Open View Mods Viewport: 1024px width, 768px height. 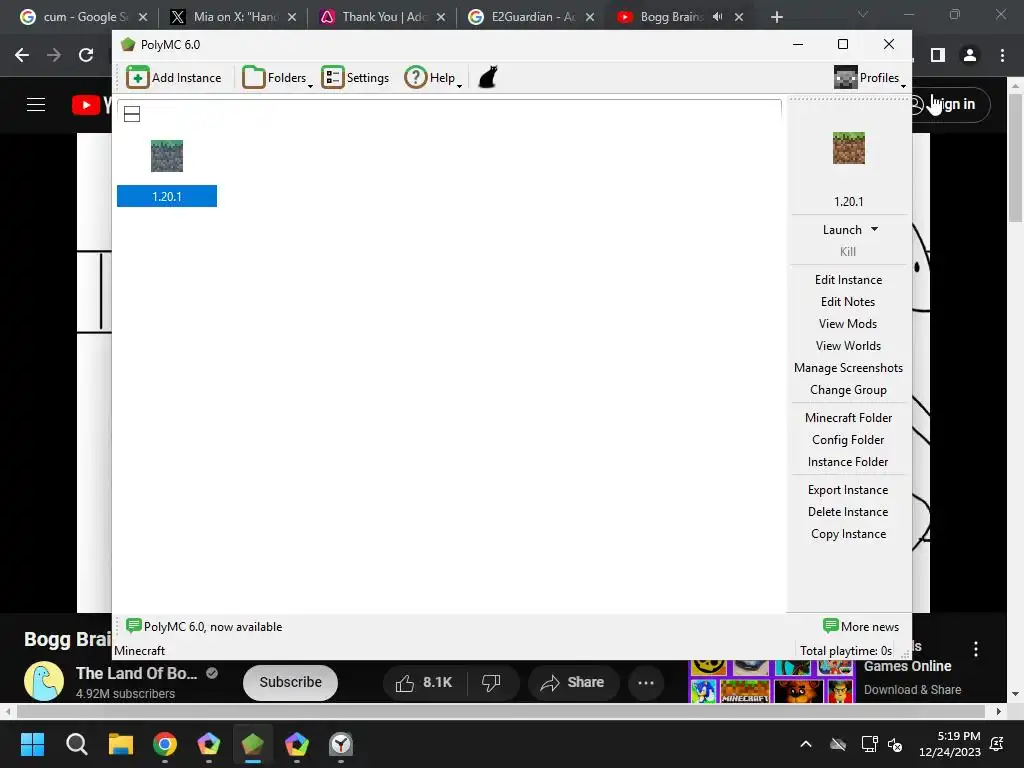pyautogui.click(x=848, y=324)
